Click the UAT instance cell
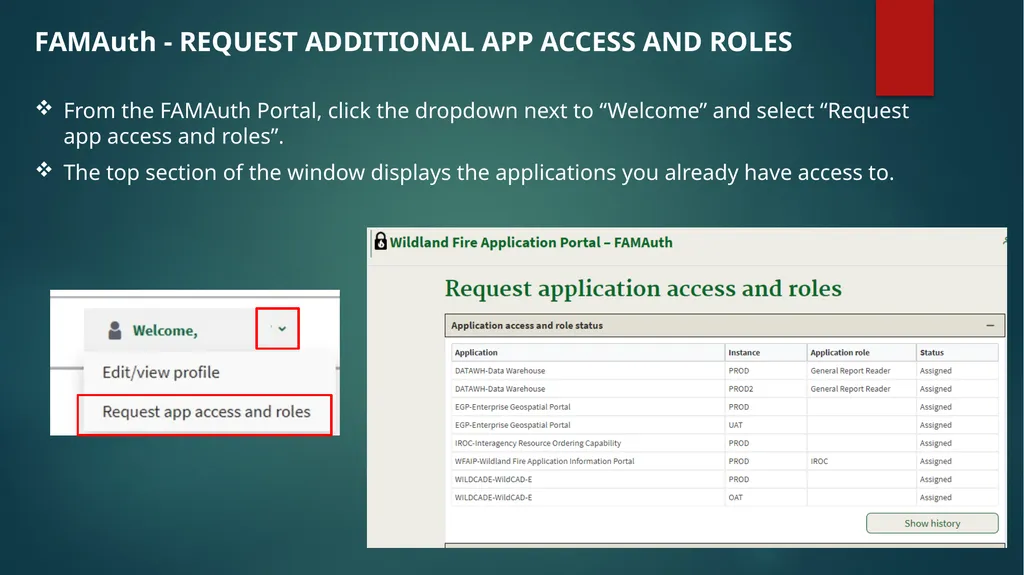The image size is (1024, 575). coord(735,425)
